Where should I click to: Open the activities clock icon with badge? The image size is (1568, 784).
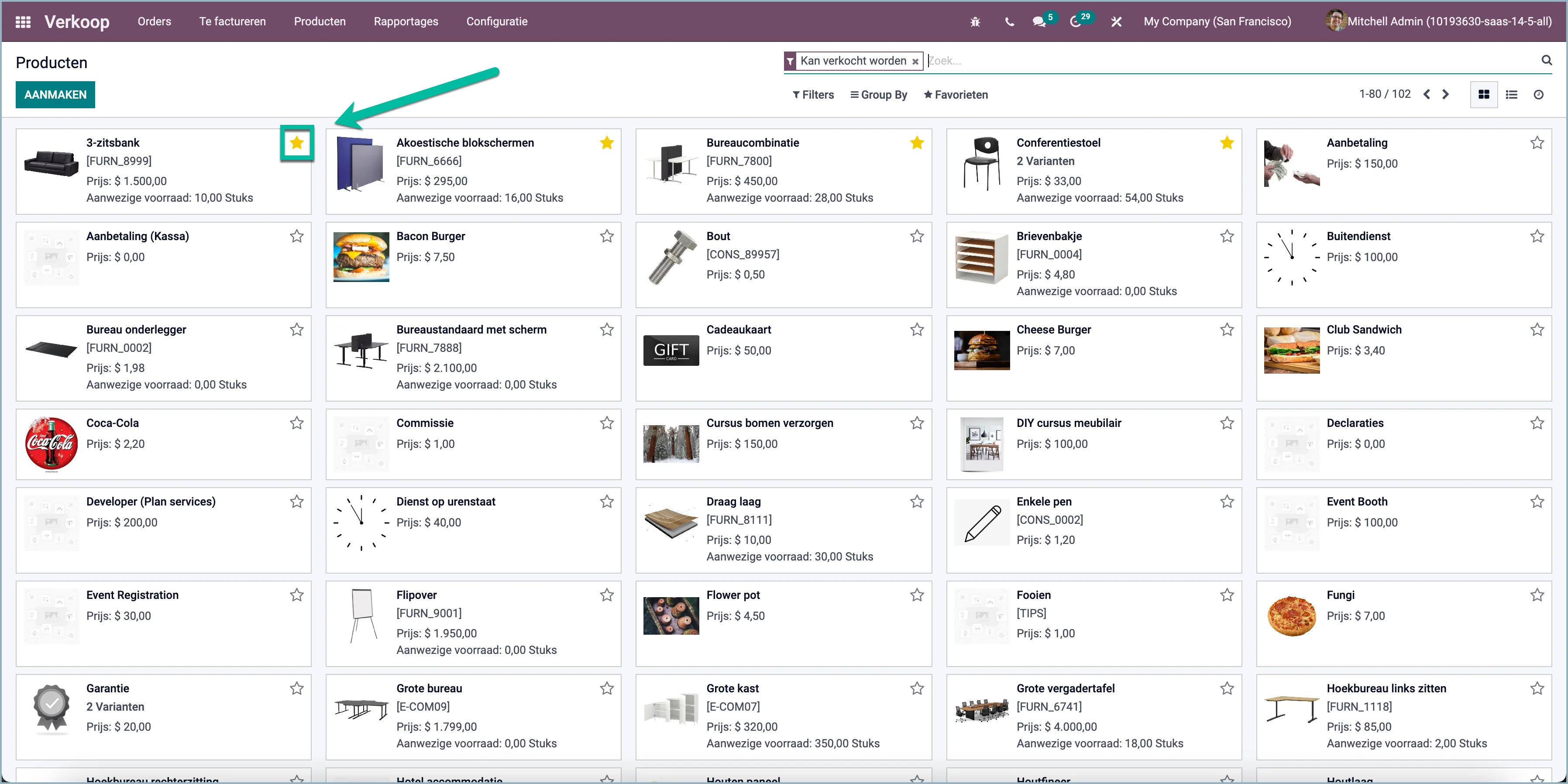click(1076, 22)
